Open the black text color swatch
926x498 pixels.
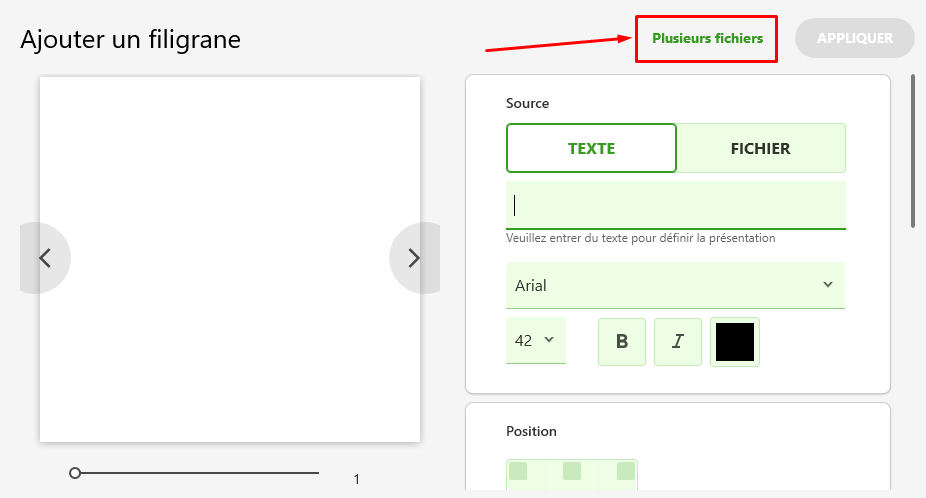735,341
